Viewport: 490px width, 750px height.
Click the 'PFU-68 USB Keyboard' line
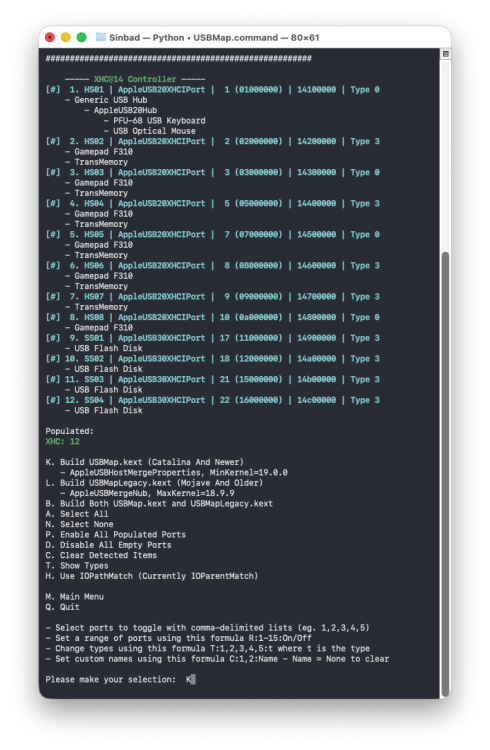point(155,121)
